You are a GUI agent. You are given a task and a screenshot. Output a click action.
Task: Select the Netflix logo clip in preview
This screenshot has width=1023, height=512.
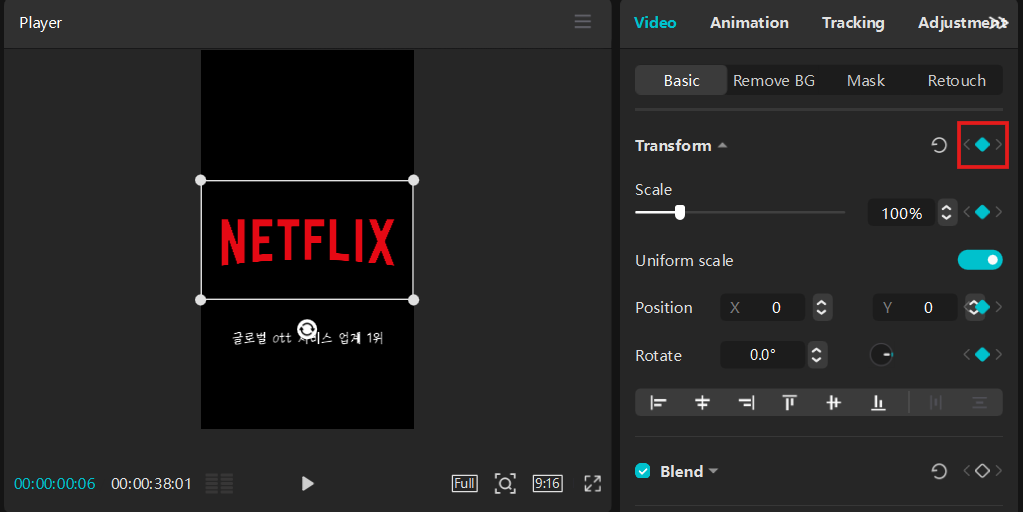(307, 240)
